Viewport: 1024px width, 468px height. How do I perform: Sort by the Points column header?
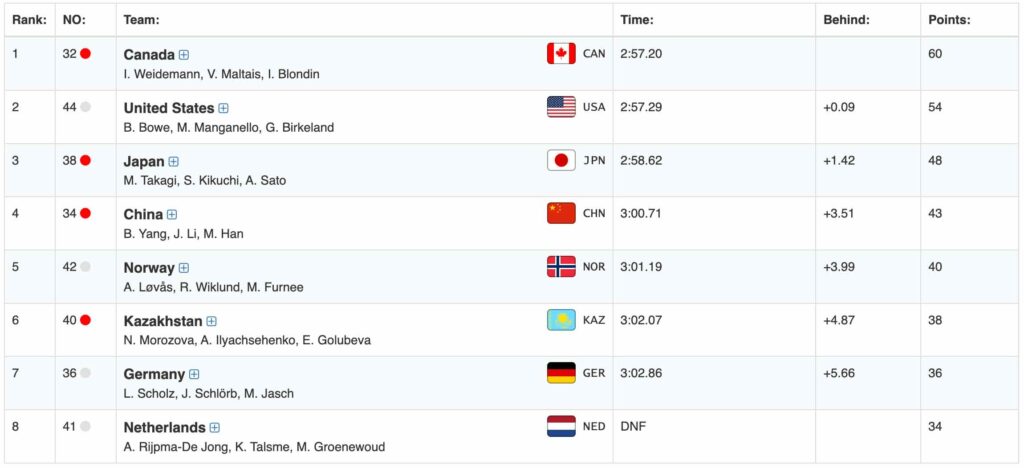pos(949,20)
